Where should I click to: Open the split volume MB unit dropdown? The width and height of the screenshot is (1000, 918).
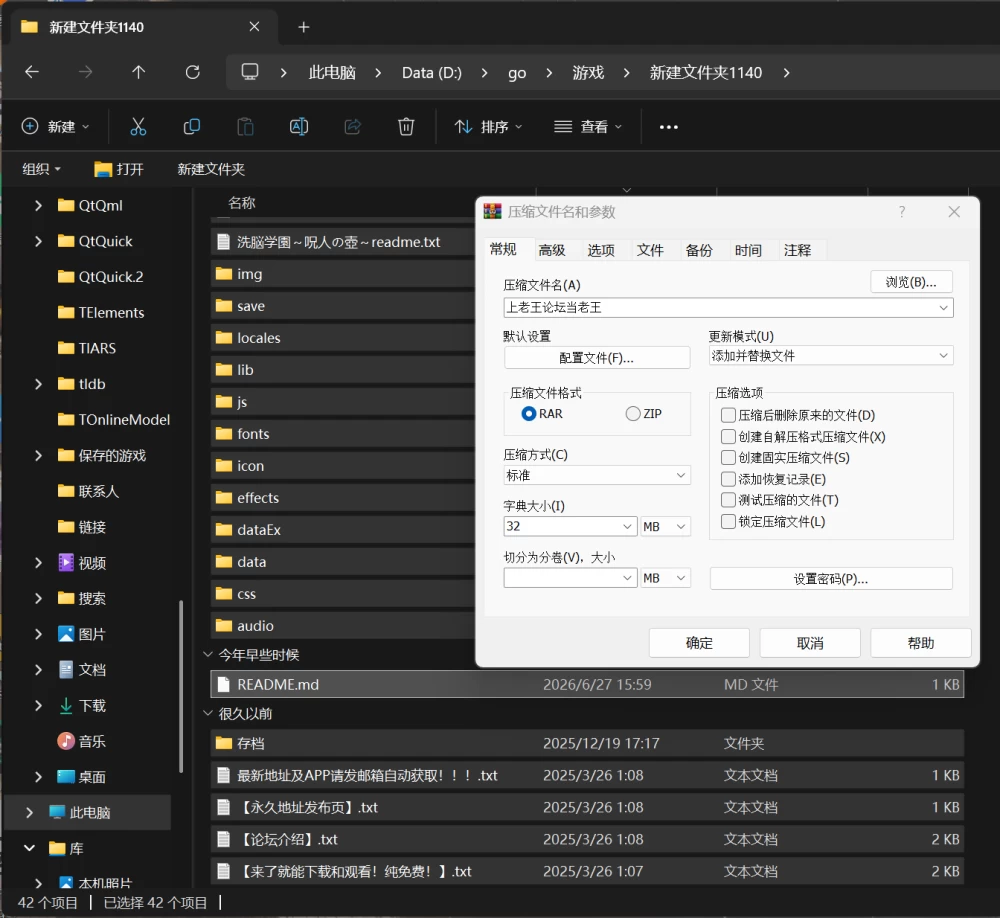(x=665, y=578)
